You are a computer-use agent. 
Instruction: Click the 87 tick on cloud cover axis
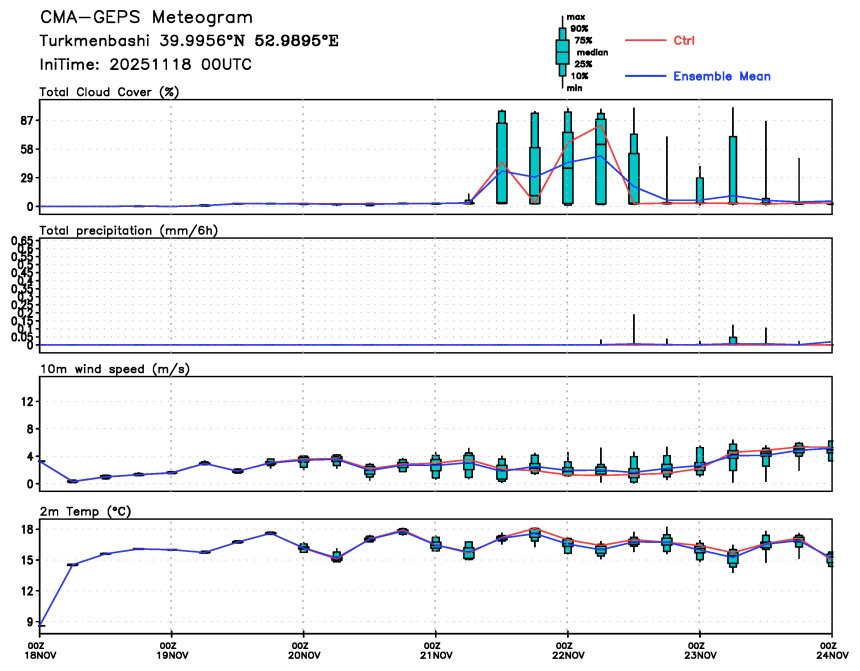click(24, 120)
